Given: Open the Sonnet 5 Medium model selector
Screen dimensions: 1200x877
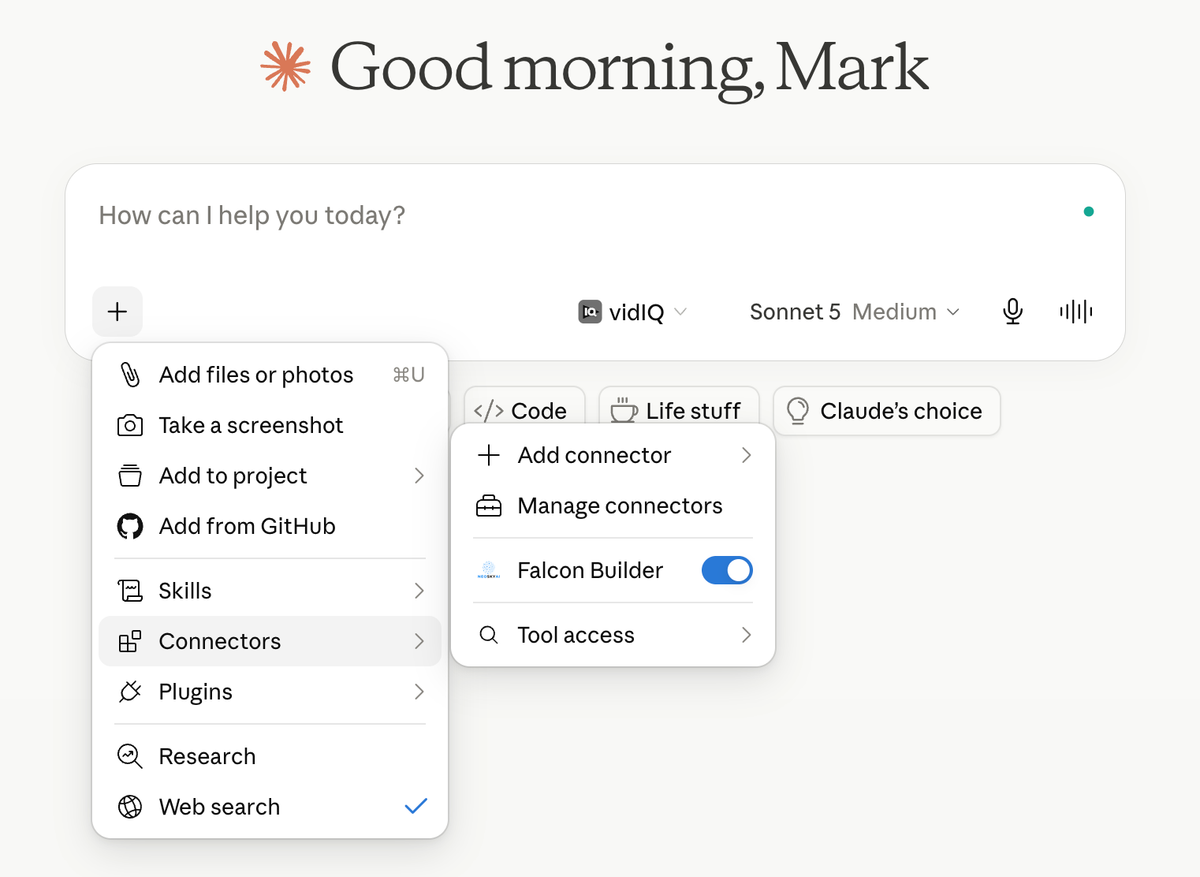Looking at the screenshot, I should (x=855, y=312).
